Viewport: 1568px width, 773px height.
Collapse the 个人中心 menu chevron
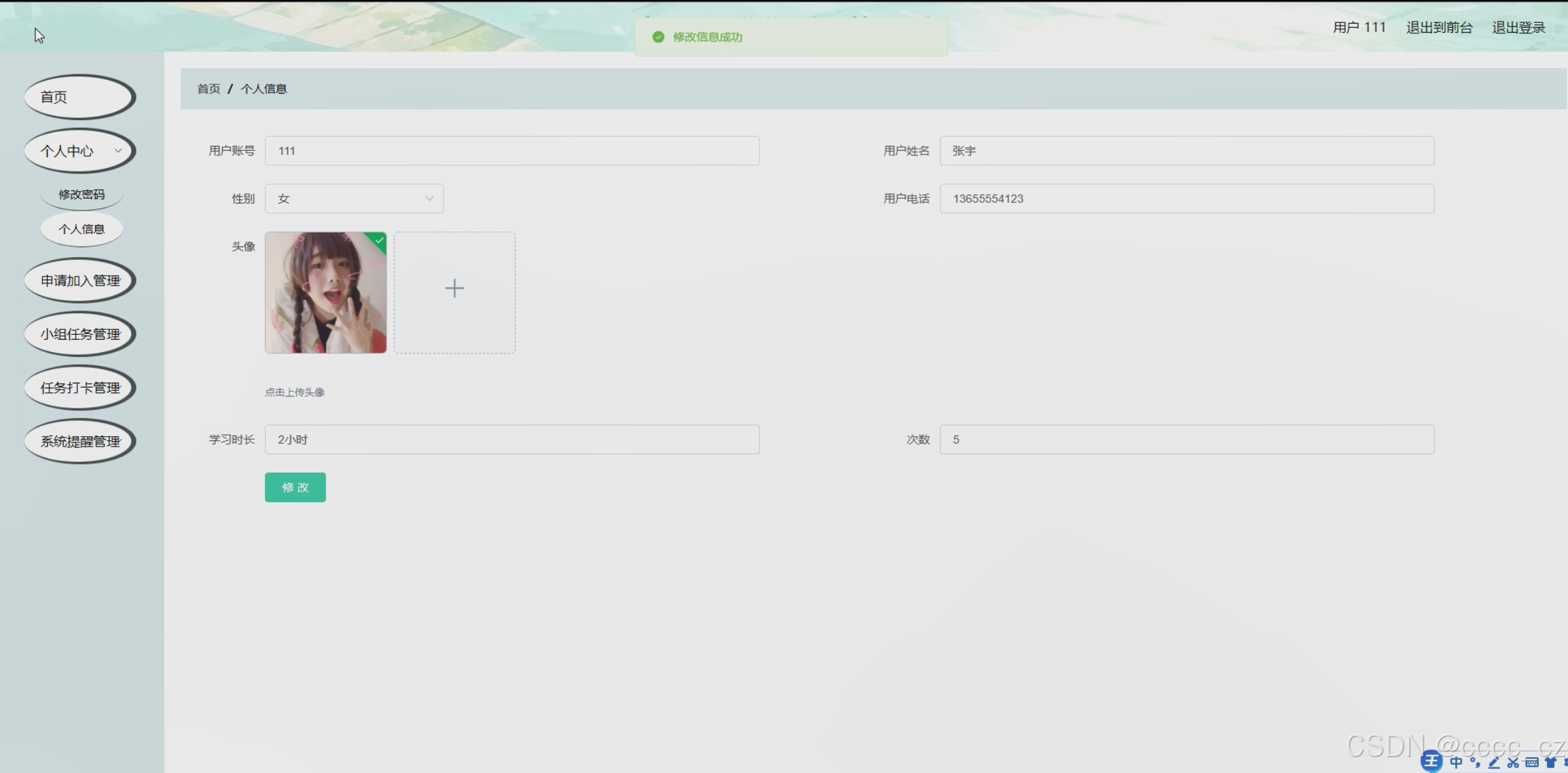118,151
